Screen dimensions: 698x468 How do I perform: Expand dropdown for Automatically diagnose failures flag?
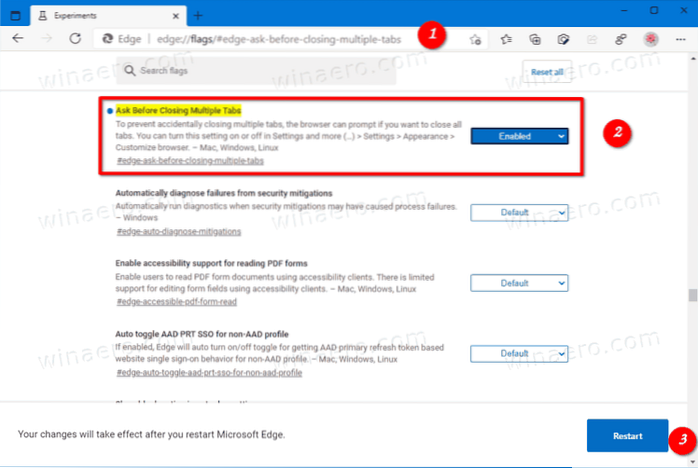pyautogui.click(x=519, y=212)
